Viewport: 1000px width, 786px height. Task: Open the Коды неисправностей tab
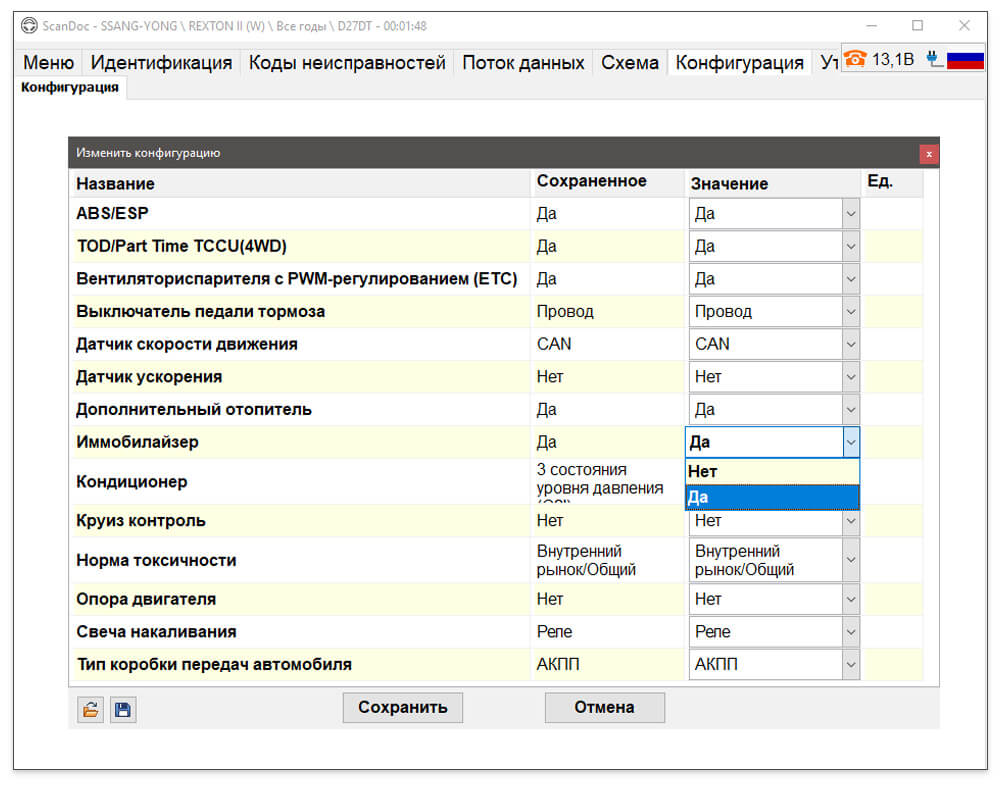point(347,63)
